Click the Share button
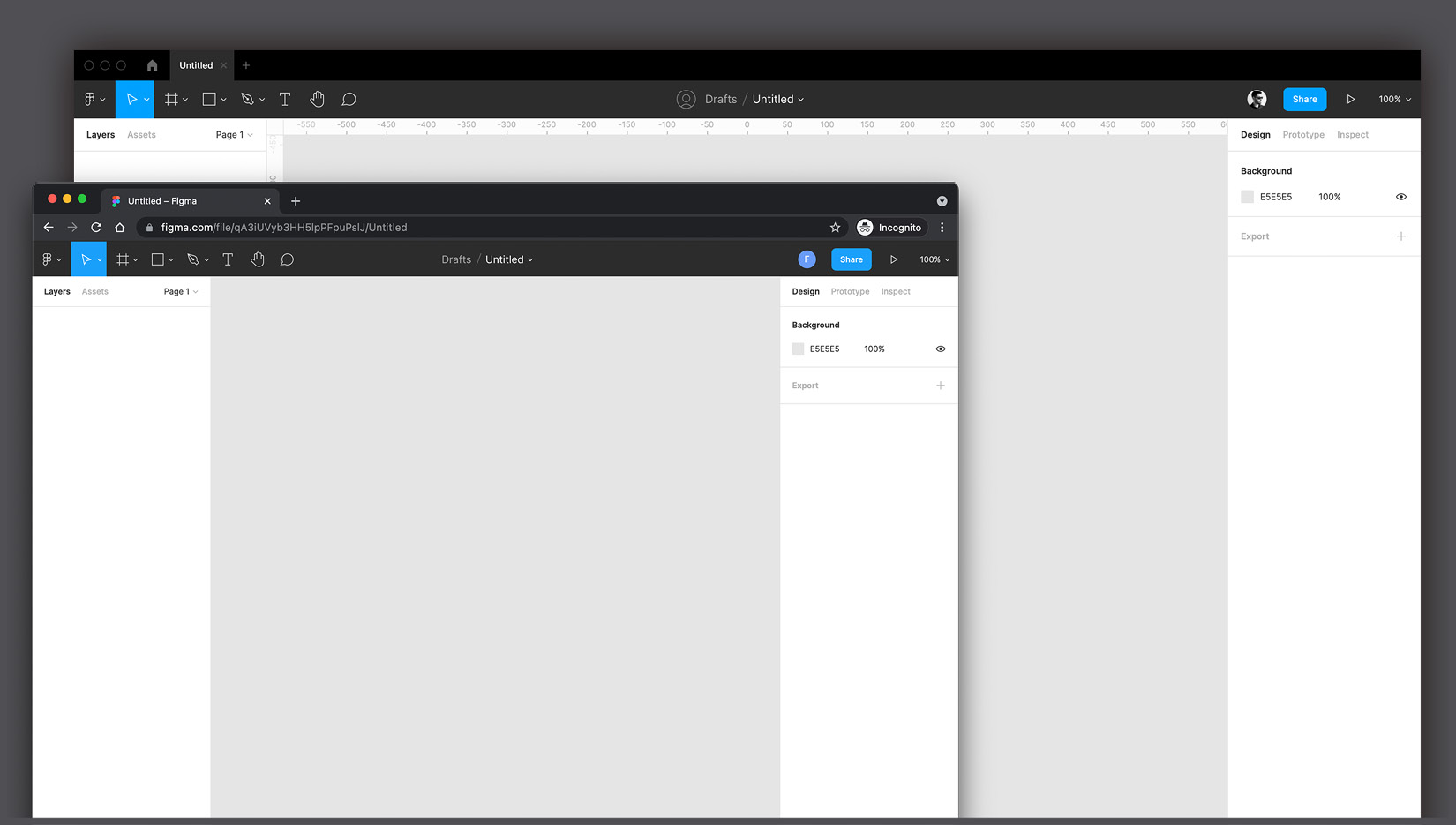1456x825 pixels. [851, 259]
